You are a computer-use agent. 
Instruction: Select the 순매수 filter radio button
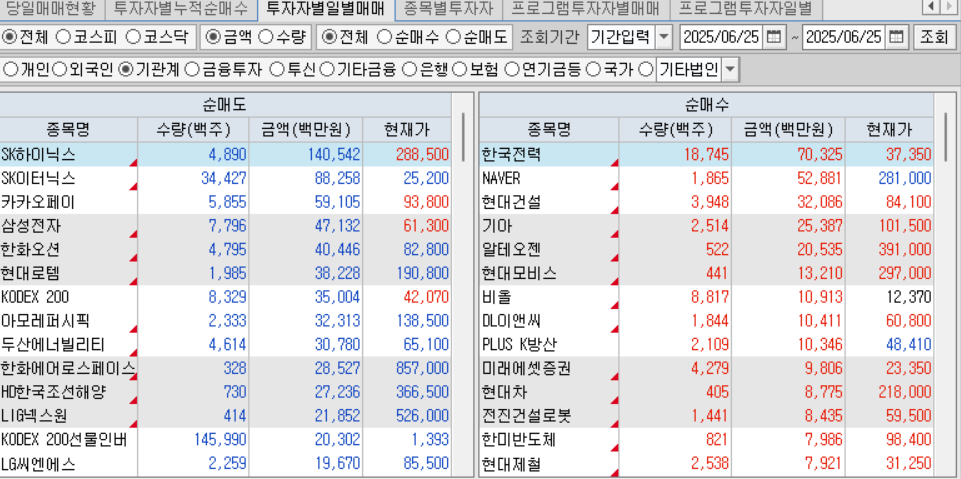coord(384,37)
